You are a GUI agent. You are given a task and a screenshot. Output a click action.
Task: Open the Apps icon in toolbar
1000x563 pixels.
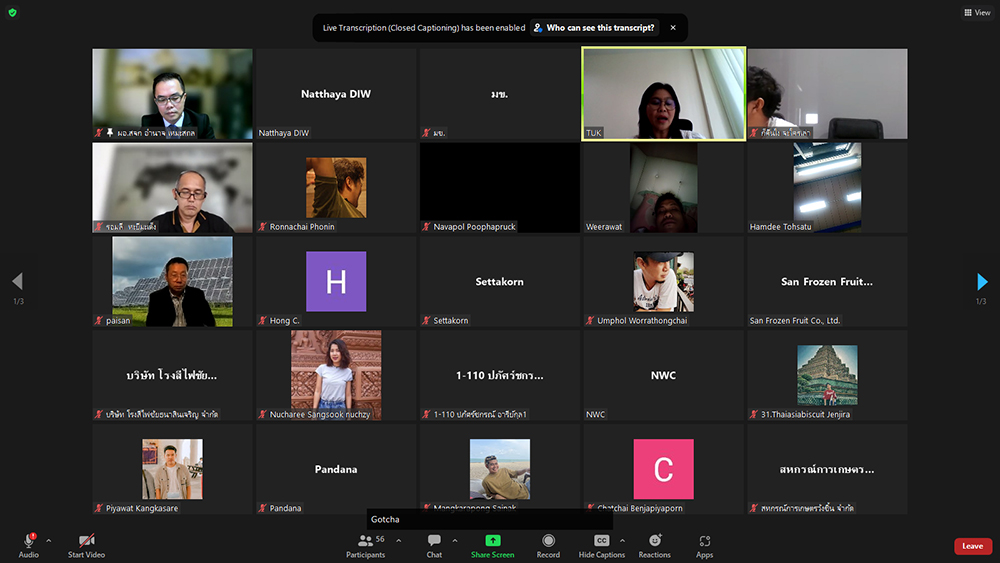705,541
